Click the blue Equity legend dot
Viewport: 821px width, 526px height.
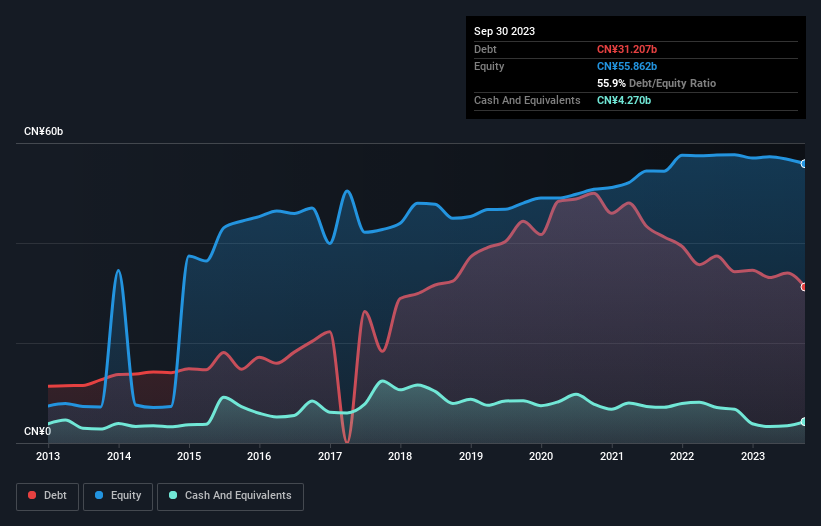click(x=99, y=495)
